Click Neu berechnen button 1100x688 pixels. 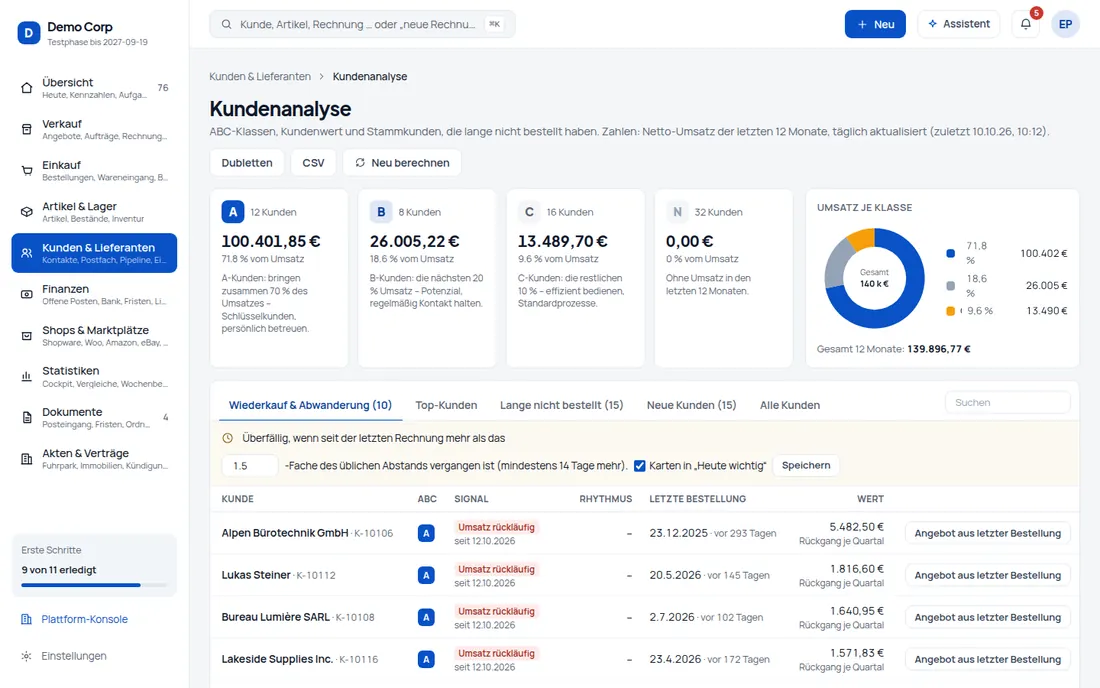click(x=402, y=163)
